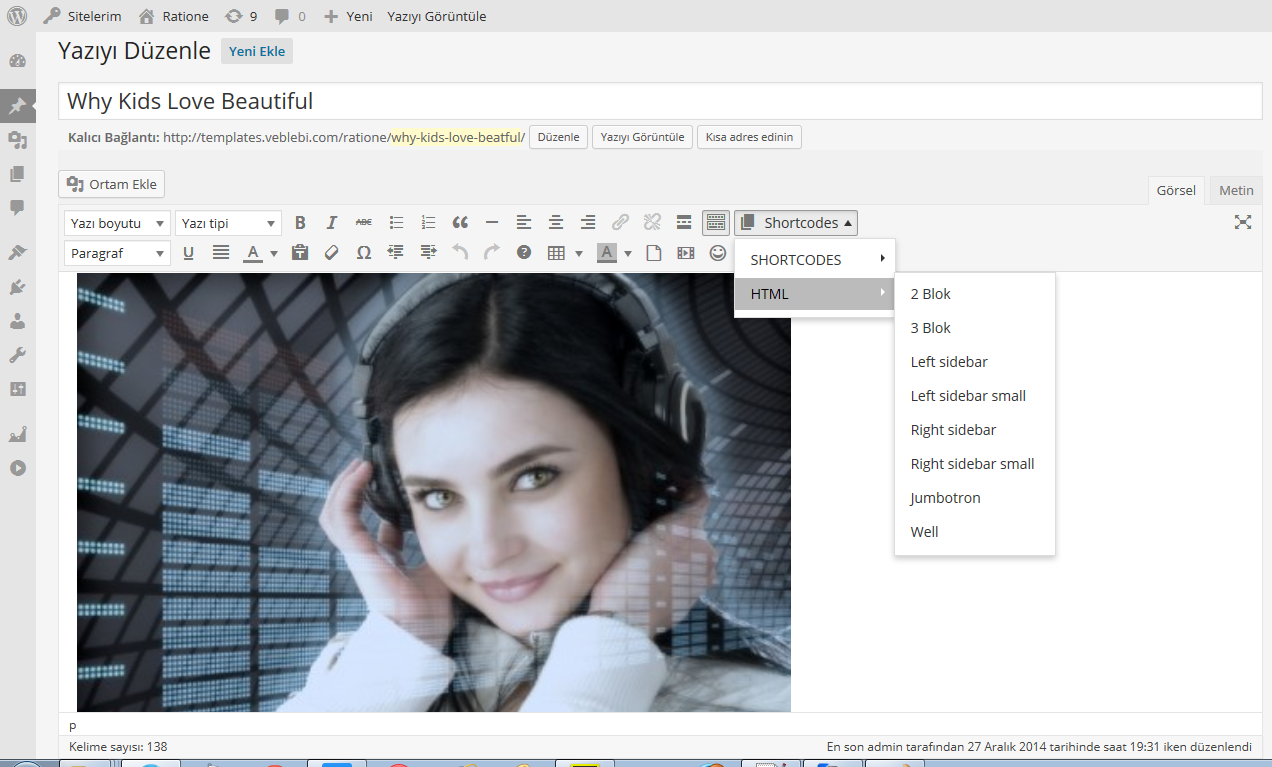Image resolution: width=1272 pixels, height=767 pixels.
Task: Expand the HTML submenu item
Action: coord(815,293)
